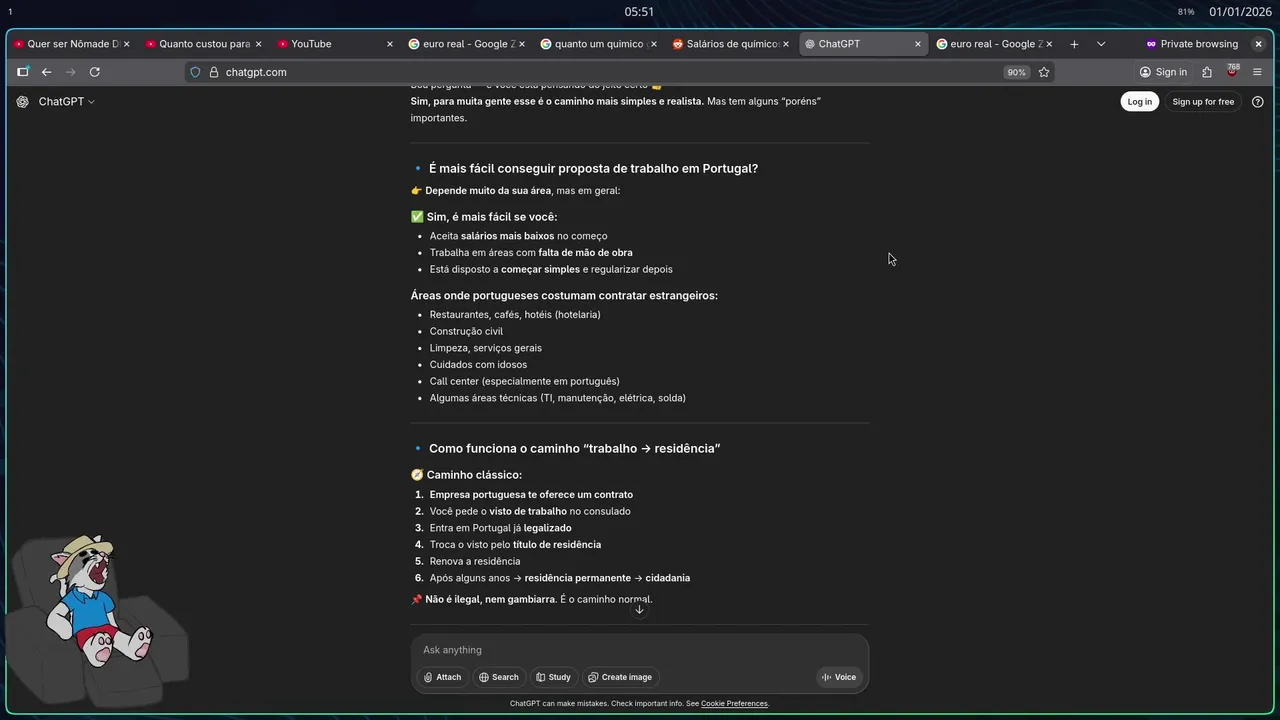
Task: Bookmark this page with the star icon
Action: [1044, 72]
